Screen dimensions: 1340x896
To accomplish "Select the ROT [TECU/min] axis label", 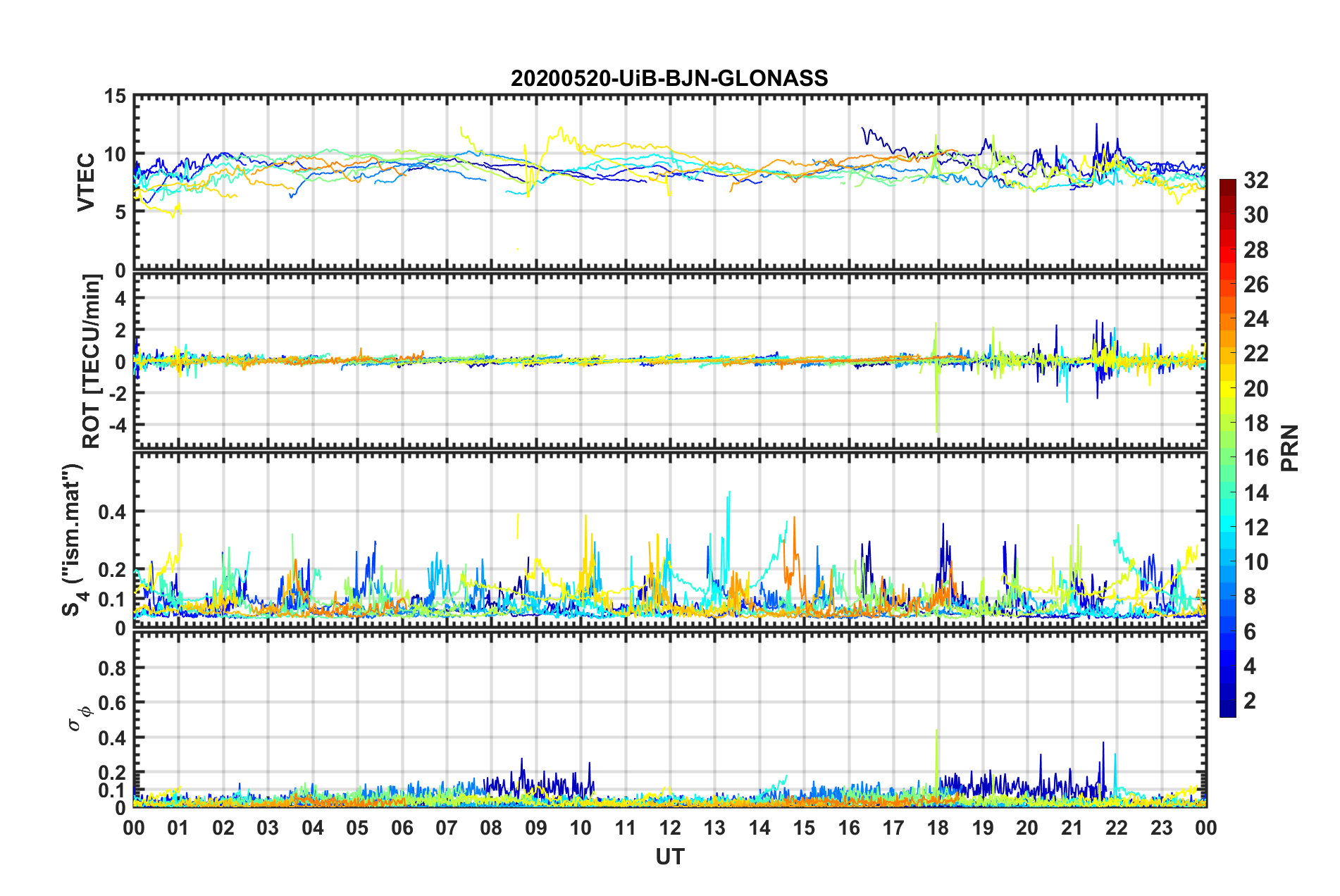I will click(x=91, y=361).
